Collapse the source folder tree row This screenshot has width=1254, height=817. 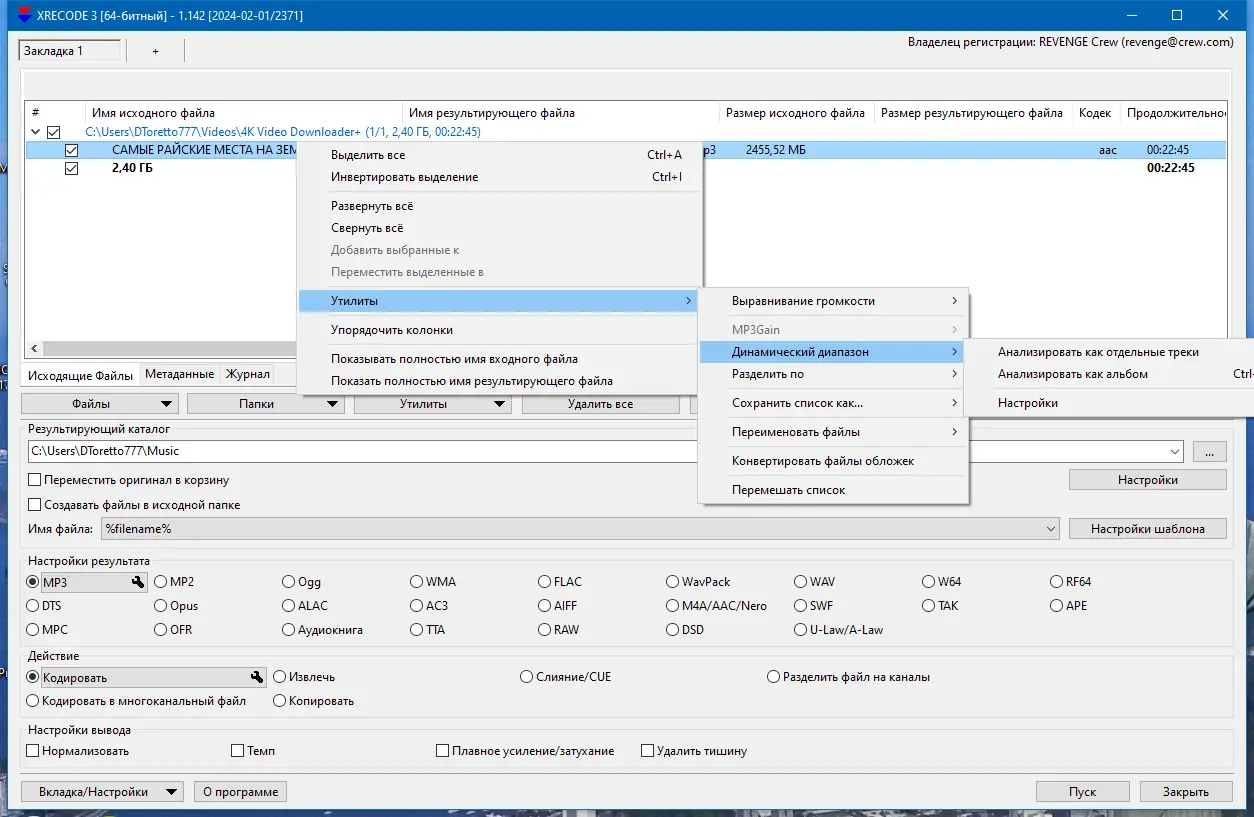[x=36, y=132]
